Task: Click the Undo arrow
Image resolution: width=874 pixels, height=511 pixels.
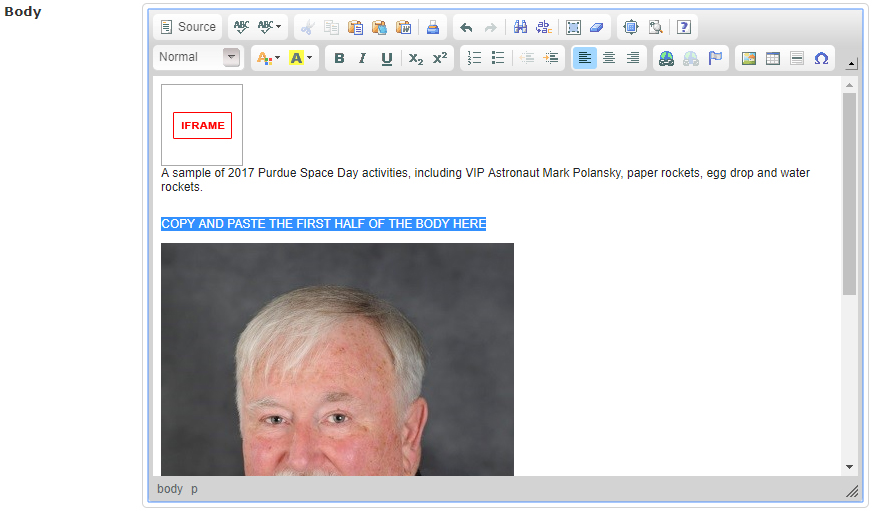Action: coord(466,27)
